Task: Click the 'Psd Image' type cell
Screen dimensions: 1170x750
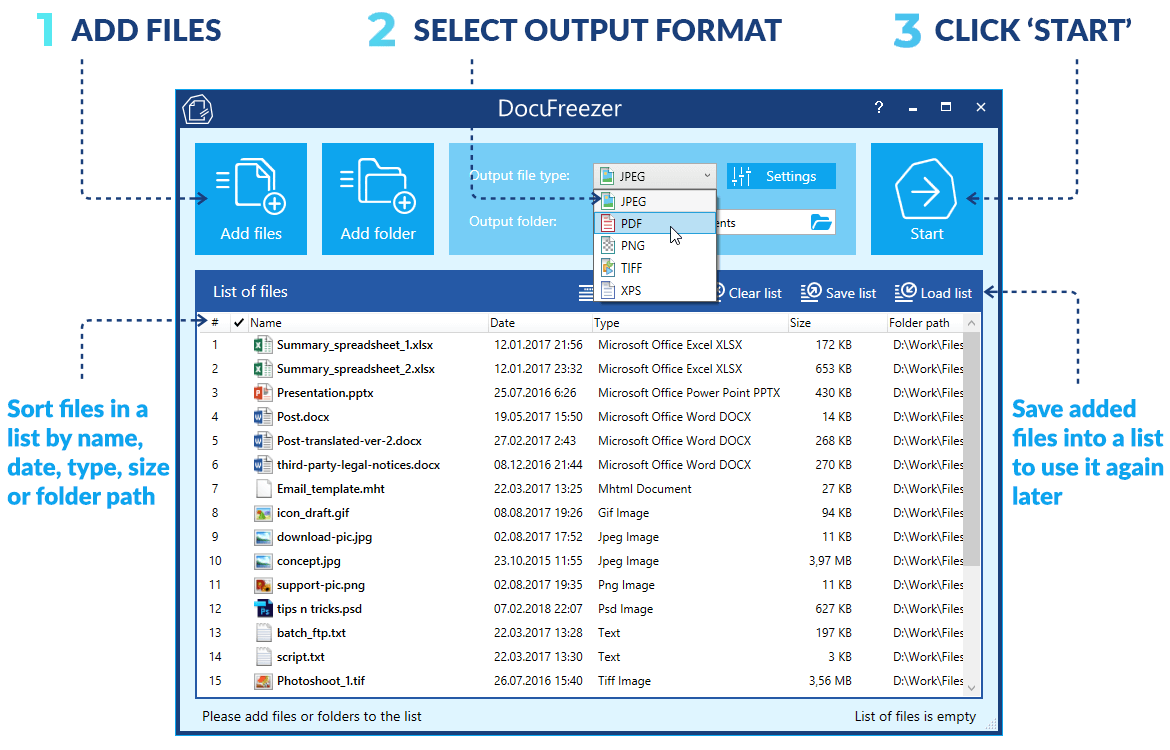Action: [625, 609]
